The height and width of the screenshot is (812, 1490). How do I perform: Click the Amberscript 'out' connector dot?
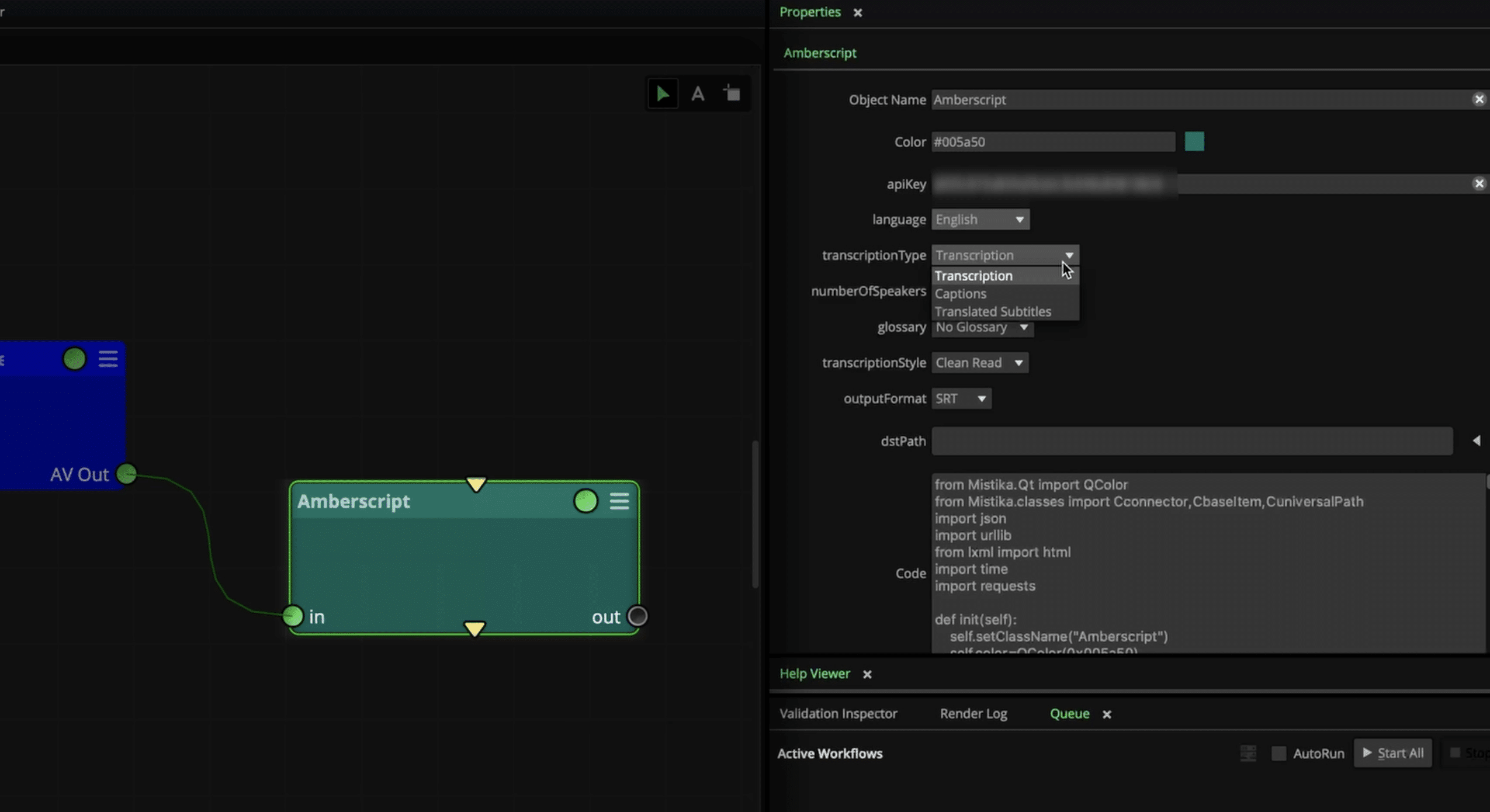pyautogui.click(x=637, y=616)
